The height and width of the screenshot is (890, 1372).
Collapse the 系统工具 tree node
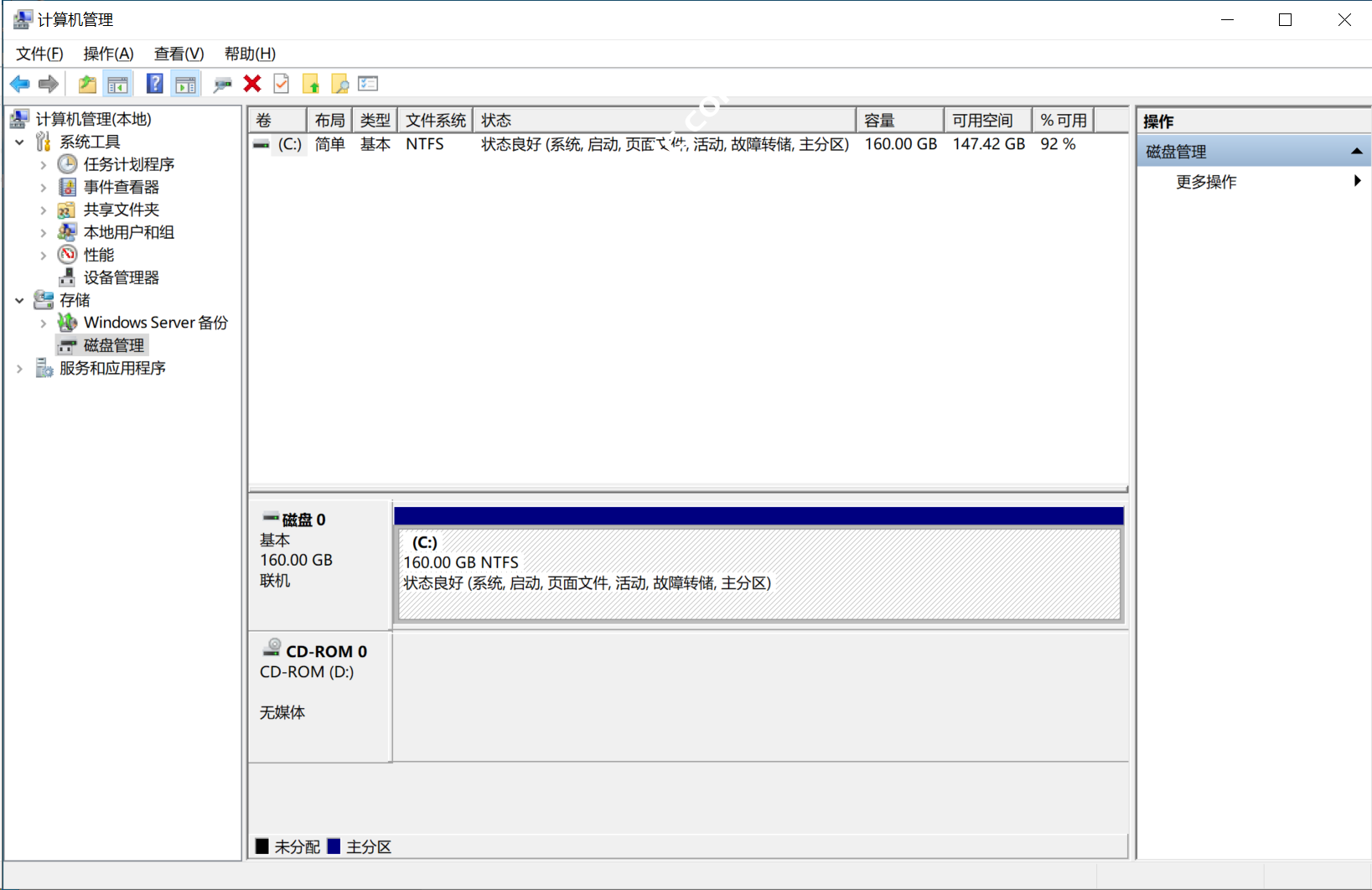coord(19,142)
